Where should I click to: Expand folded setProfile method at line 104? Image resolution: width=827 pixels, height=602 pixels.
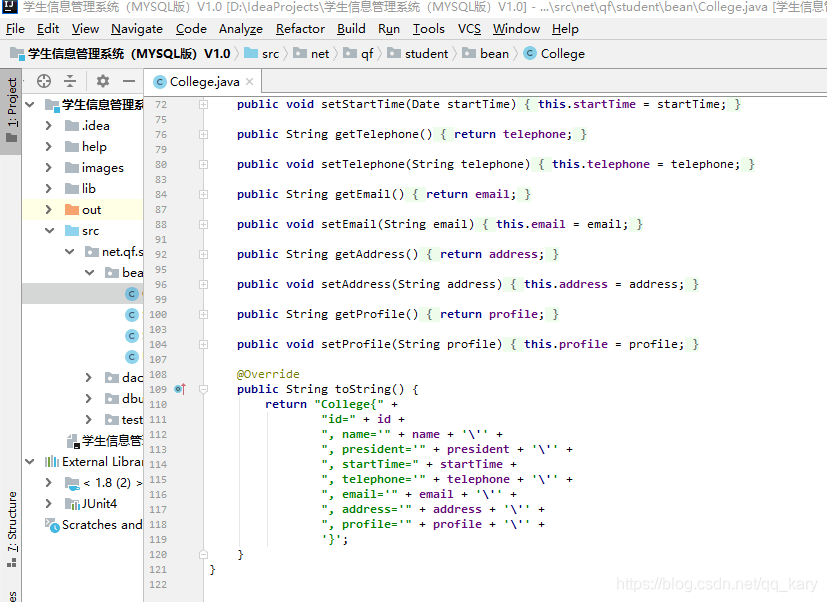point(203,345)
